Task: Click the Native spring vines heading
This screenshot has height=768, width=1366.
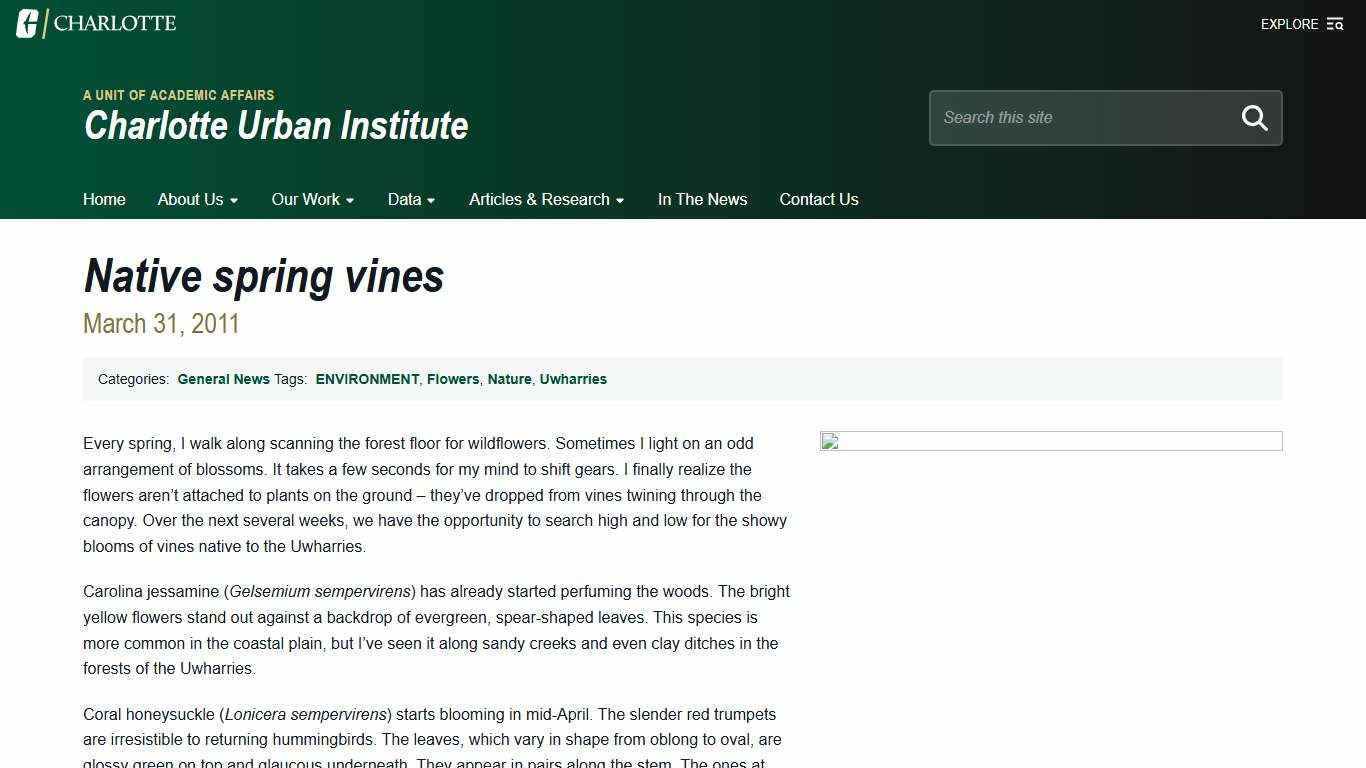Action: tap(264, 277)
